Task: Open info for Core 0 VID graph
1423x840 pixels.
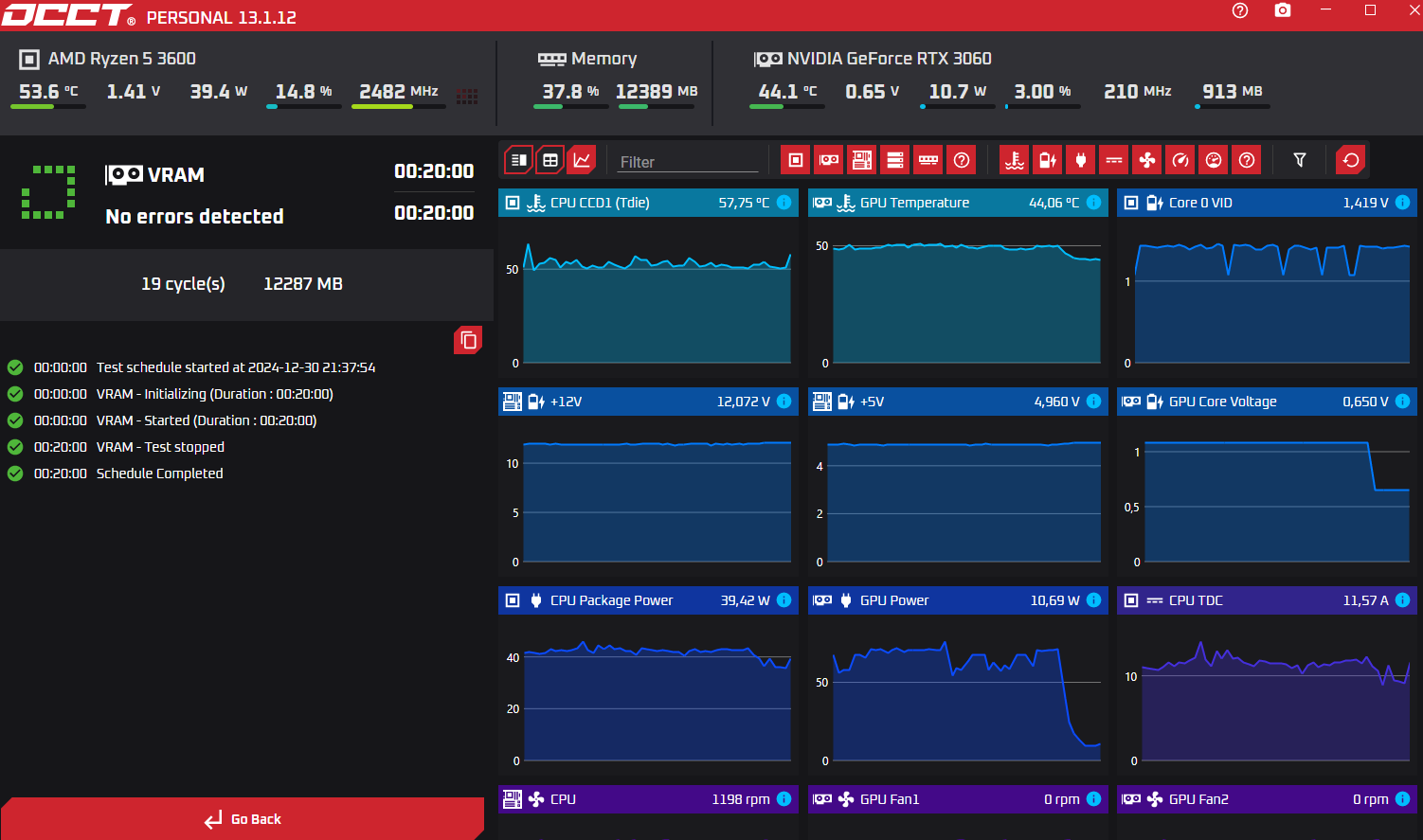Action: (x=1403, y=203)
